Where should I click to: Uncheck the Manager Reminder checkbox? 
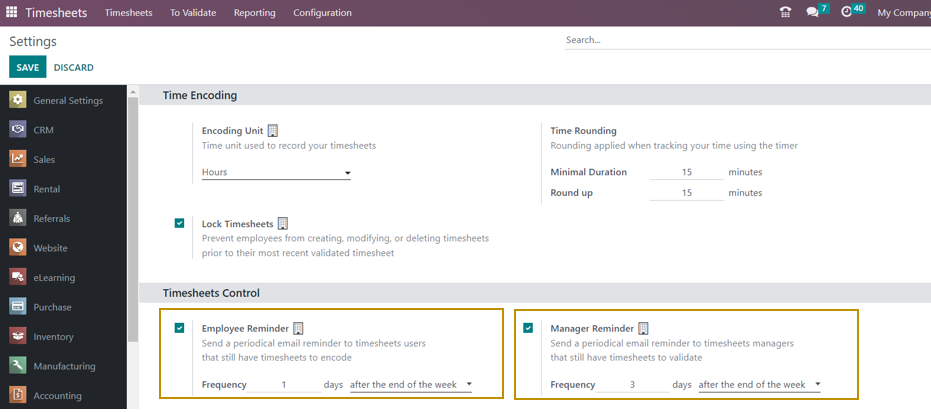point(528,328)
